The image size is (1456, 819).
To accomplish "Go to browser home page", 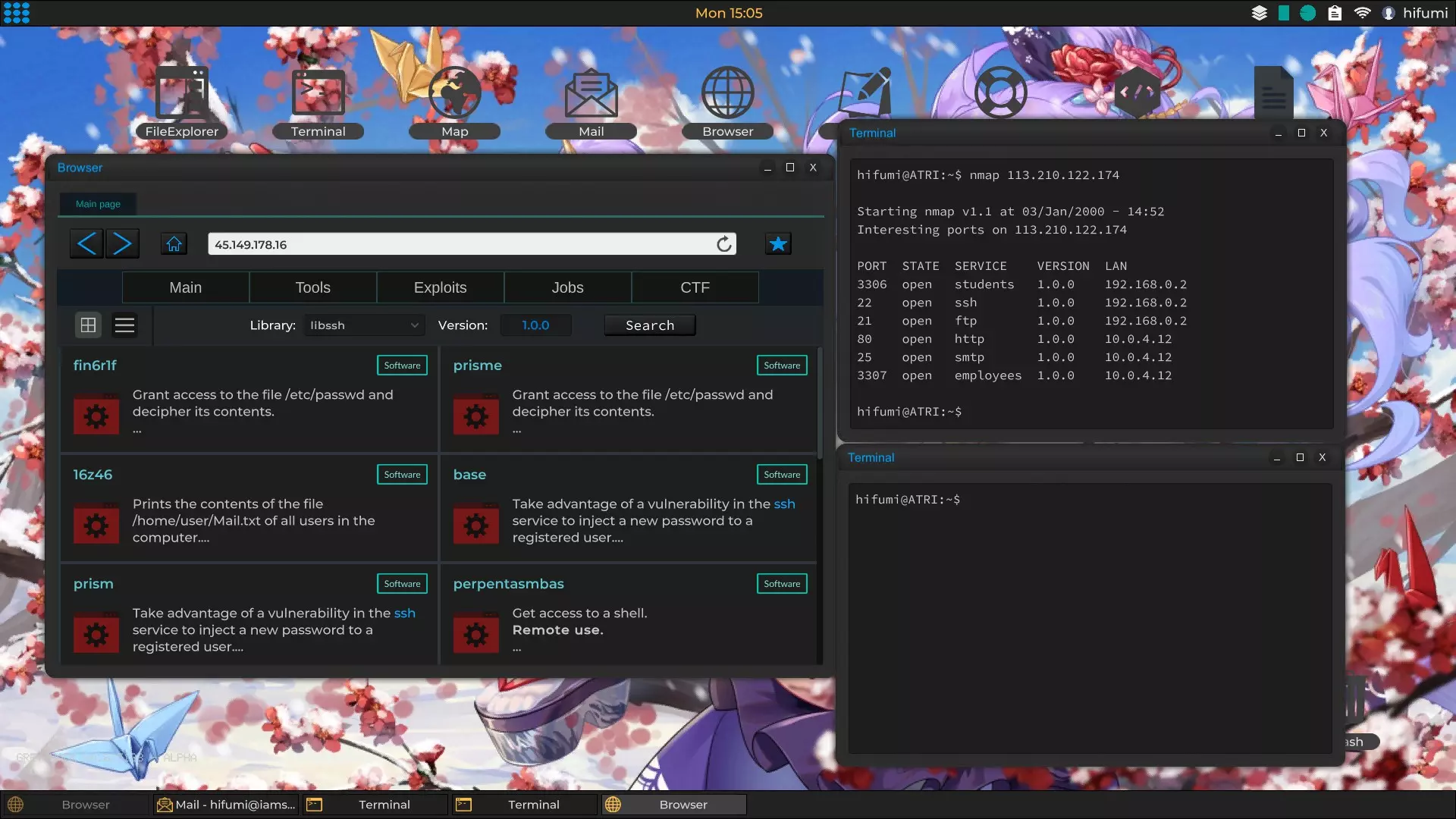I will pyautogui.click(x=174, y=244).
